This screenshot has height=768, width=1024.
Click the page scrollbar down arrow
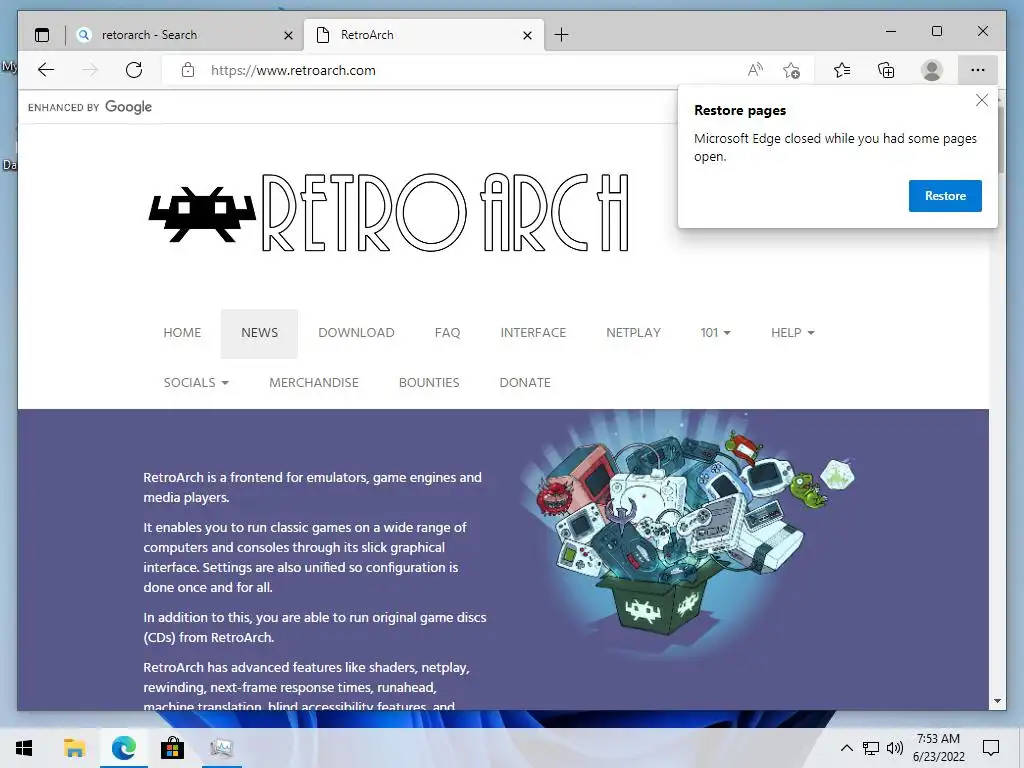click(x=997, y=701)
